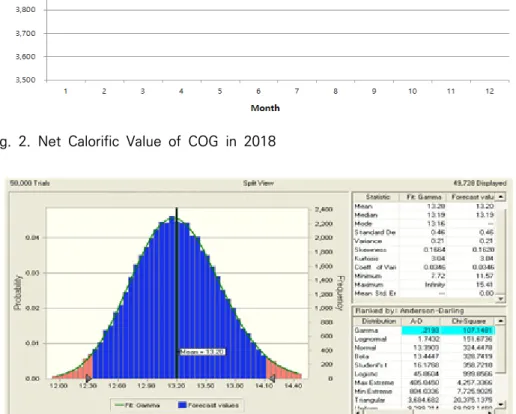
Task: Click the 50,000 Trials label
Action: click(x=30, y=183)
